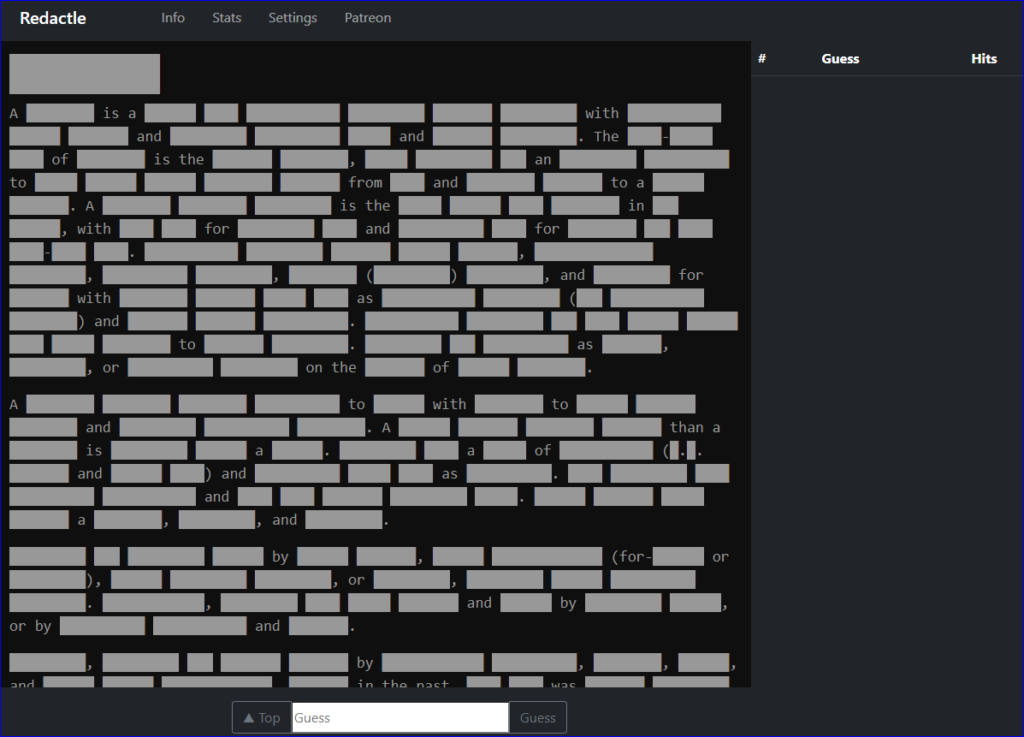Click the redacted word after "for-"
Screen dimensions: 1024x737
pyautogui.click(x=678, y=557)
